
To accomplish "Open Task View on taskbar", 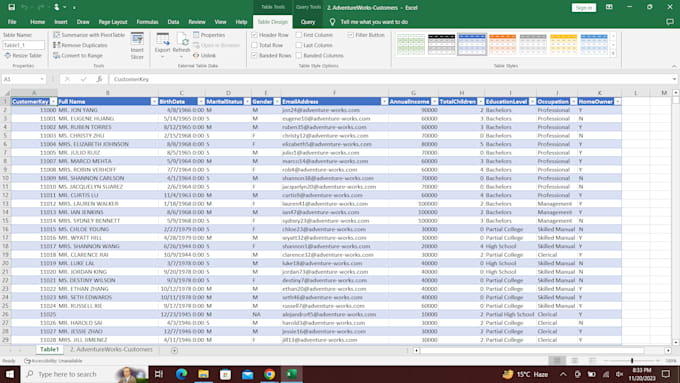I will coord(159,374).
